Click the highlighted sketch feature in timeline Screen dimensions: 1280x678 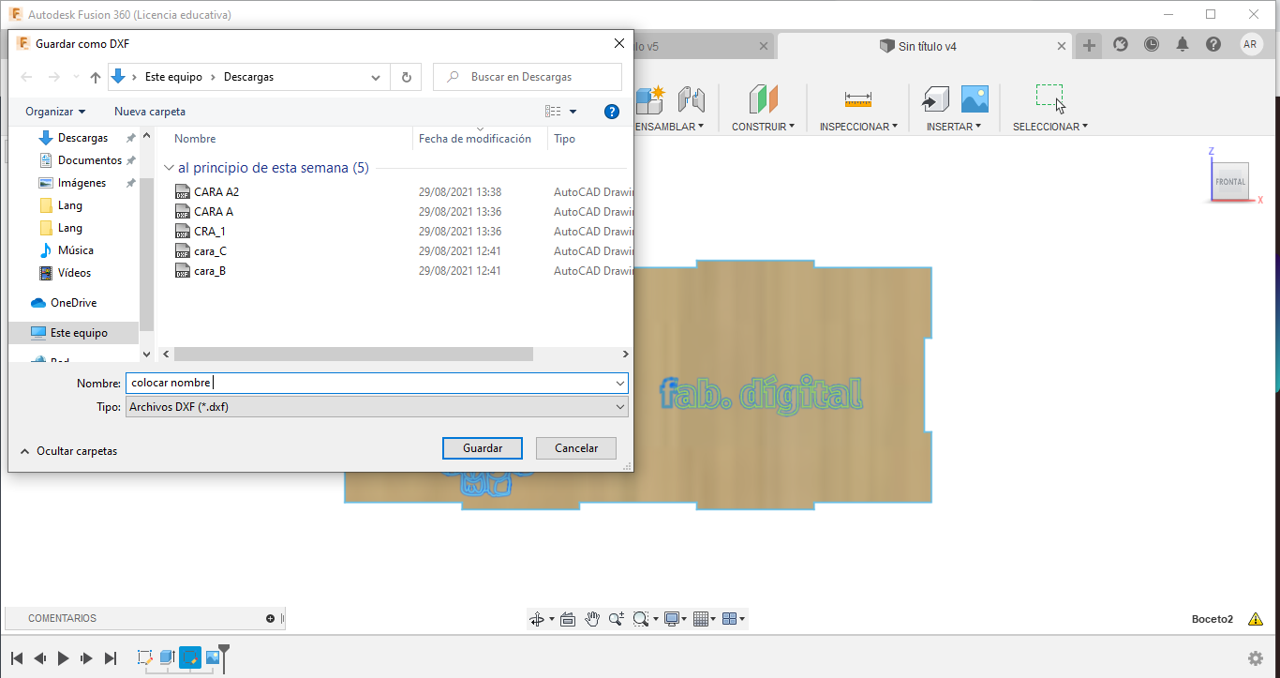tap(190, 658)
